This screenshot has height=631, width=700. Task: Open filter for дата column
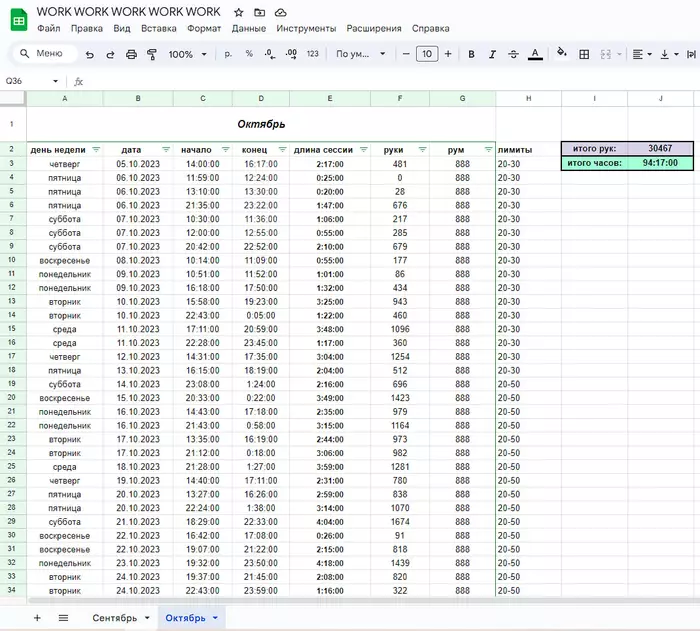pyautogui.click(x=166, y=150)
